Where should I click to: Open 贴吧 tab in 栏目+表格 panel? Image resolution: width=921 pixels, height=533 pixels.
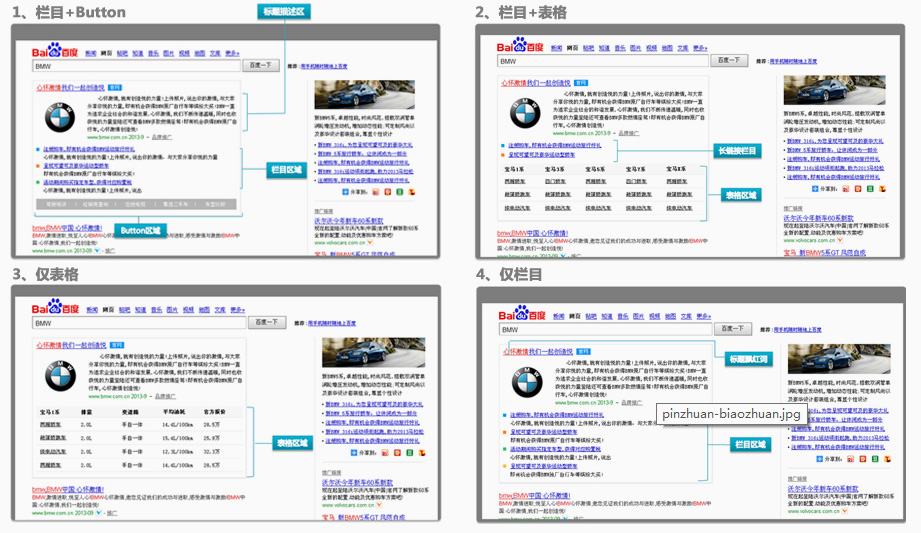coord(589,48)
